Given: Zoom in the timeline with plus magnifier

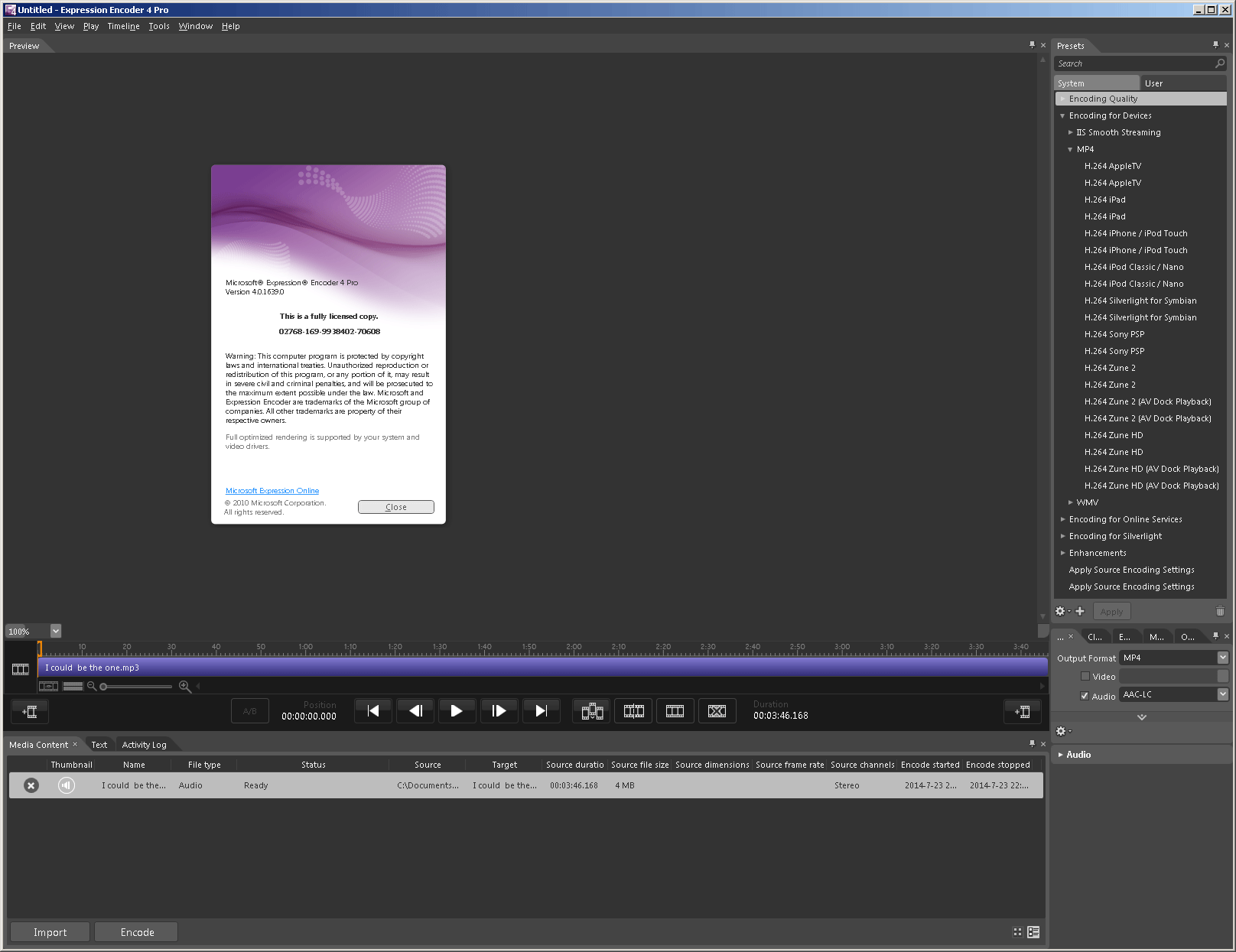Looking at the screenshot, I should 184,686.
